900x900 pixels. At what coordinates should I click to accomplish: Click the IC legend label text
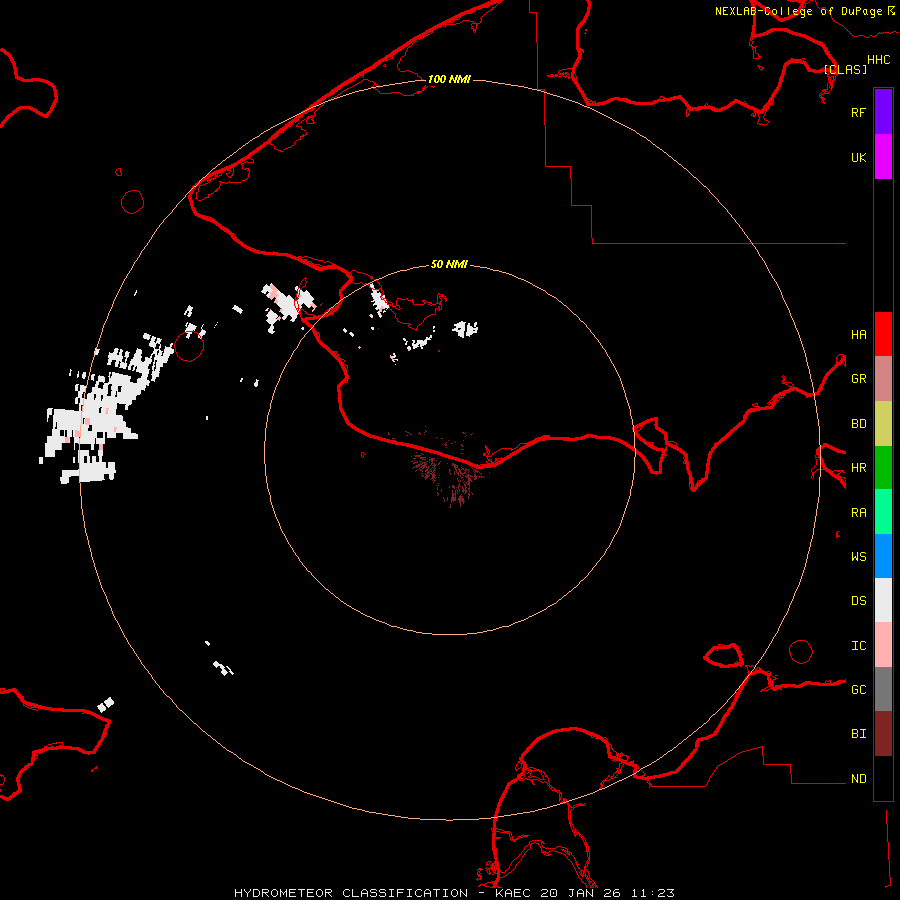(x=859, y=646)
